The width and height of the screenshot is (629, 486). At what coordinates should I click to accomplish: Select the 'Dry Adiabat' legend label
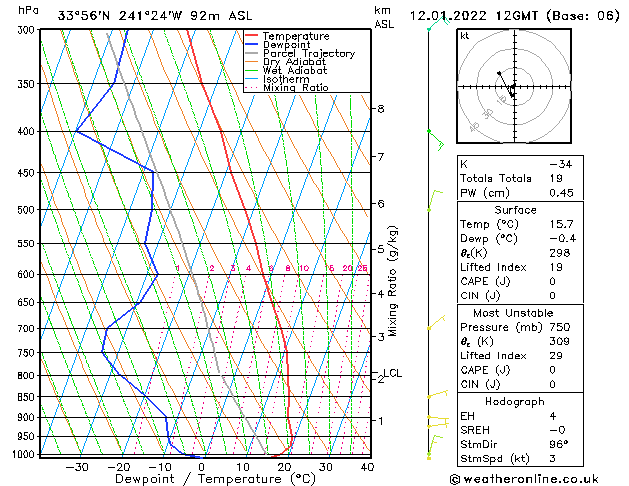click(x=294, y=62)
